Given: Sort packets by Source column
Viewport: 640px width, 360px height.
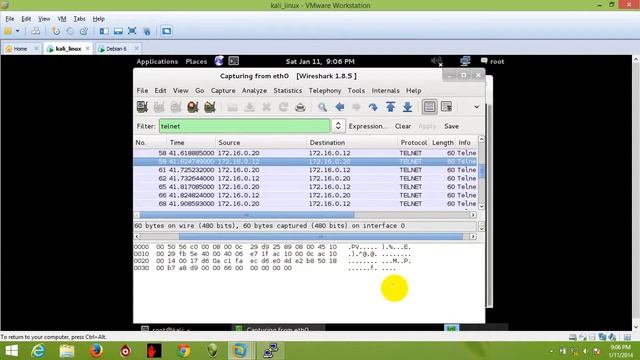Looking at the screenshot, I should coord(261,142).
